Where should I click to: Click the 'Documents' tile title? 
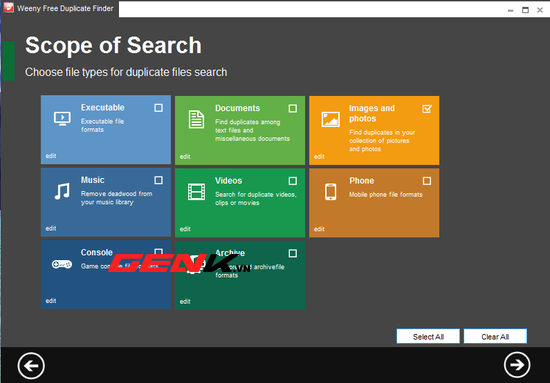coord(237,108)
